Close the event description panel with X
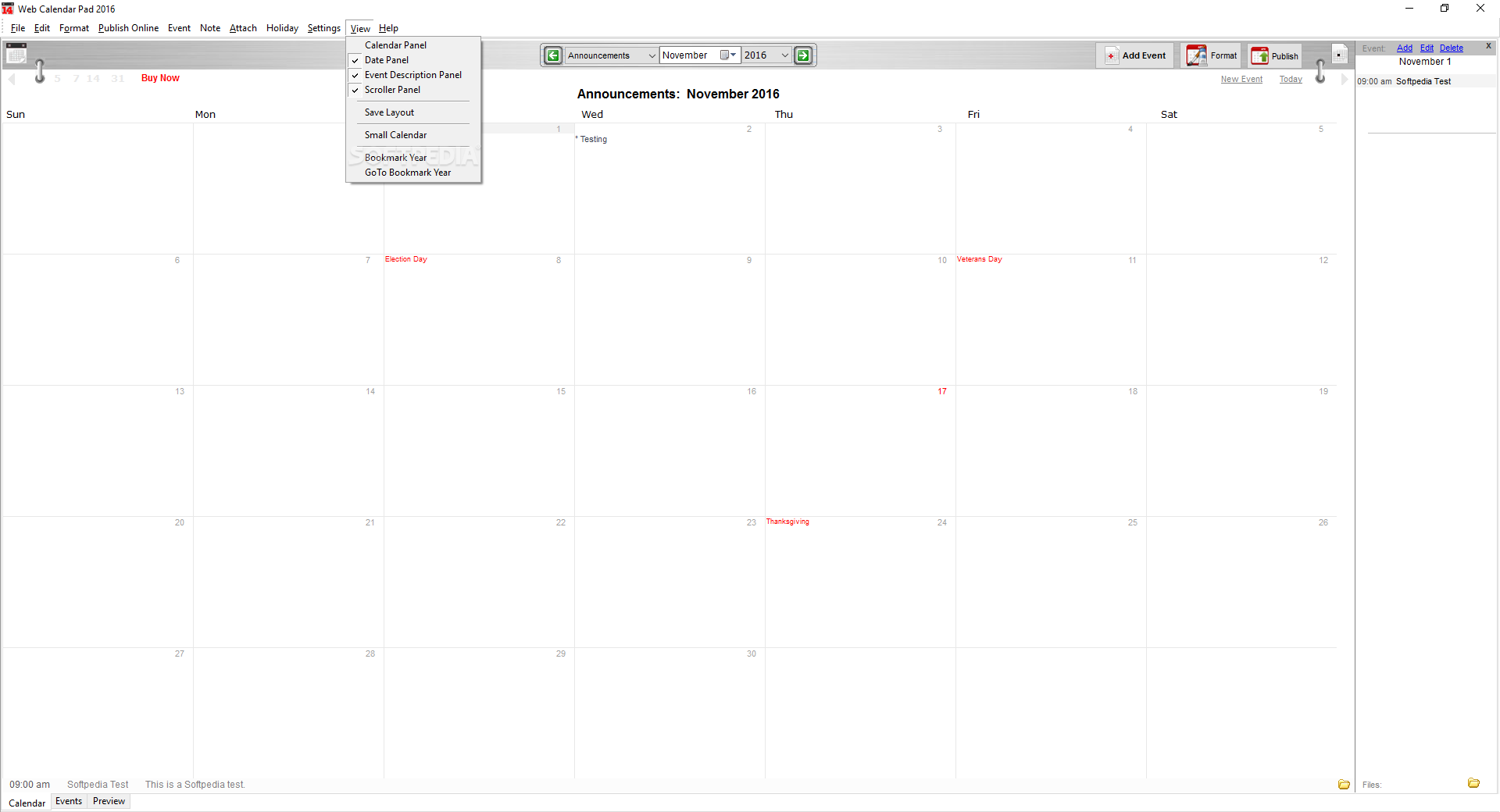Screen dimensions: 1500x812 [1488, 46]
